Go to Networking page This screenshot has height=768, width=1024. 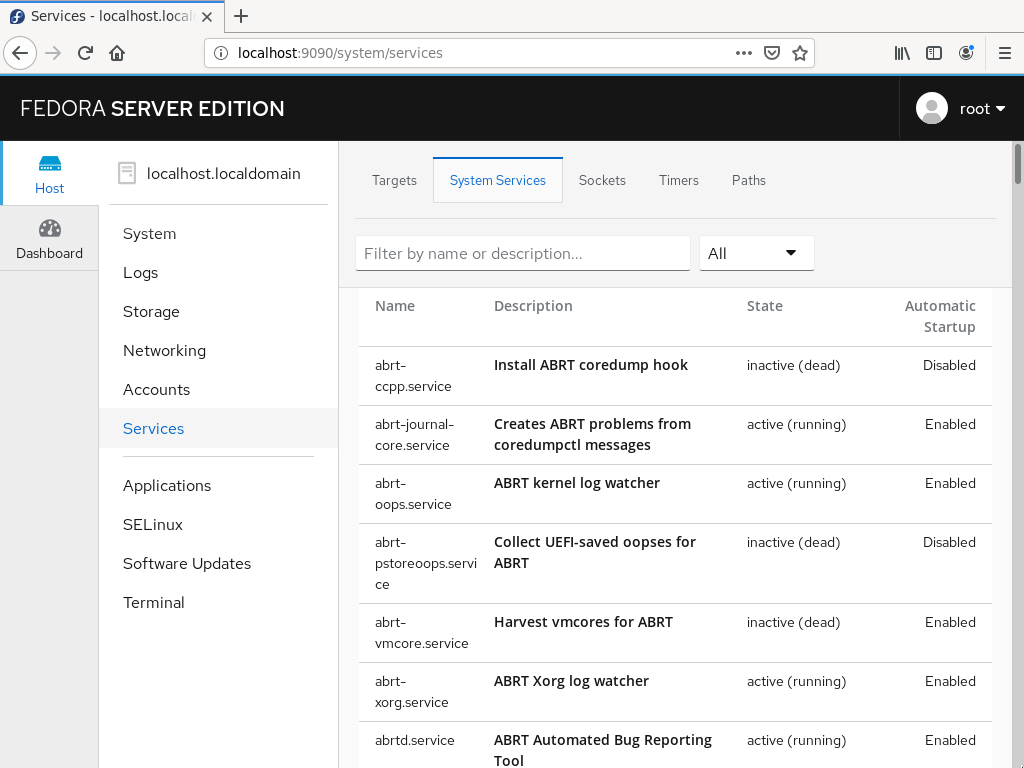point(165,351)
